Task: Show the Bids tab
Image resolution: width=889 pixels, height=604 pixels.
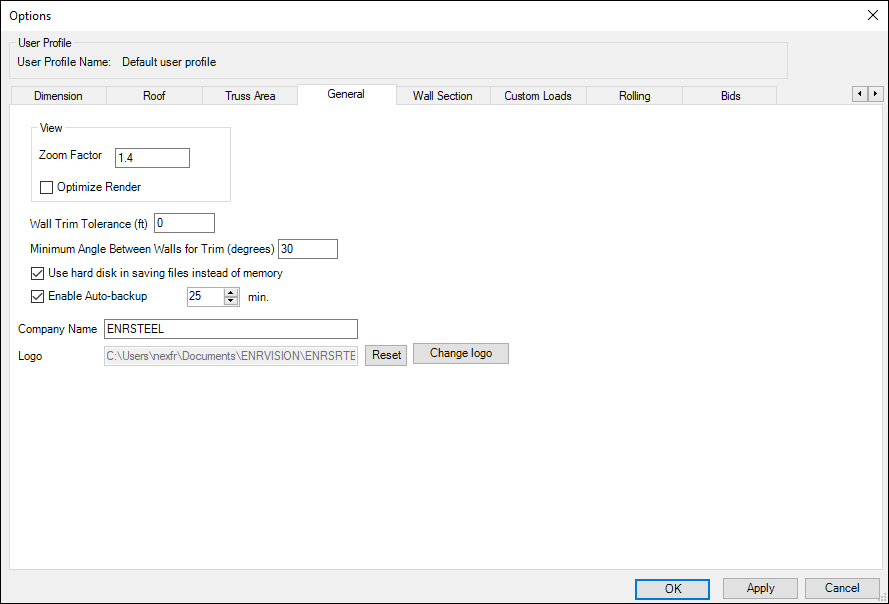Action: (730, 96)
